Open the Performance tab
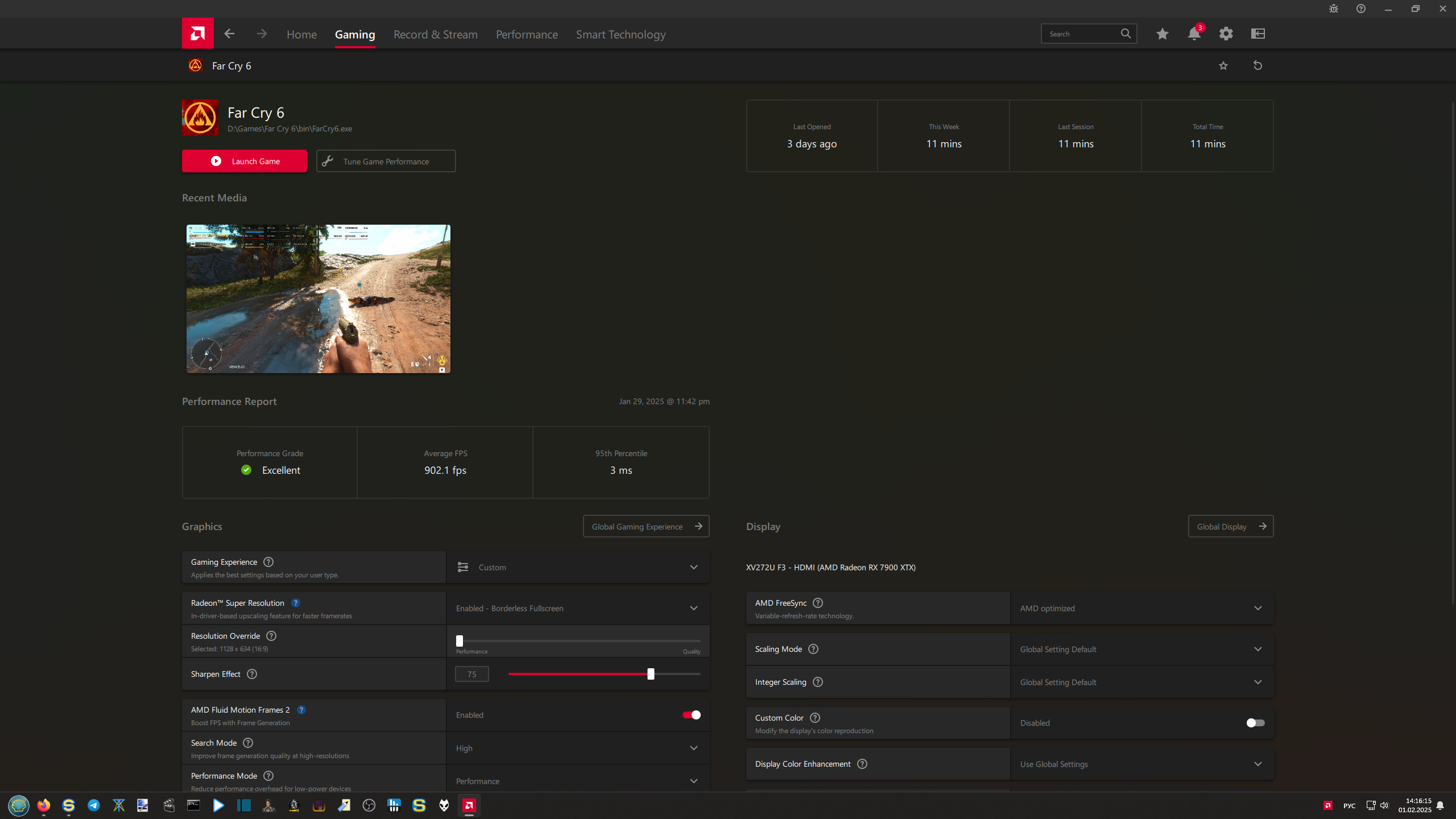The image size is (1456, 819). click(527, 35)
